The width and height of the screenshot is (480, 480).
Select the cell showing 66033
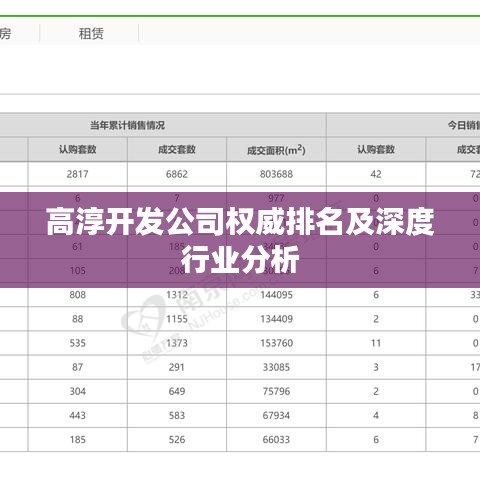[276, 440]
